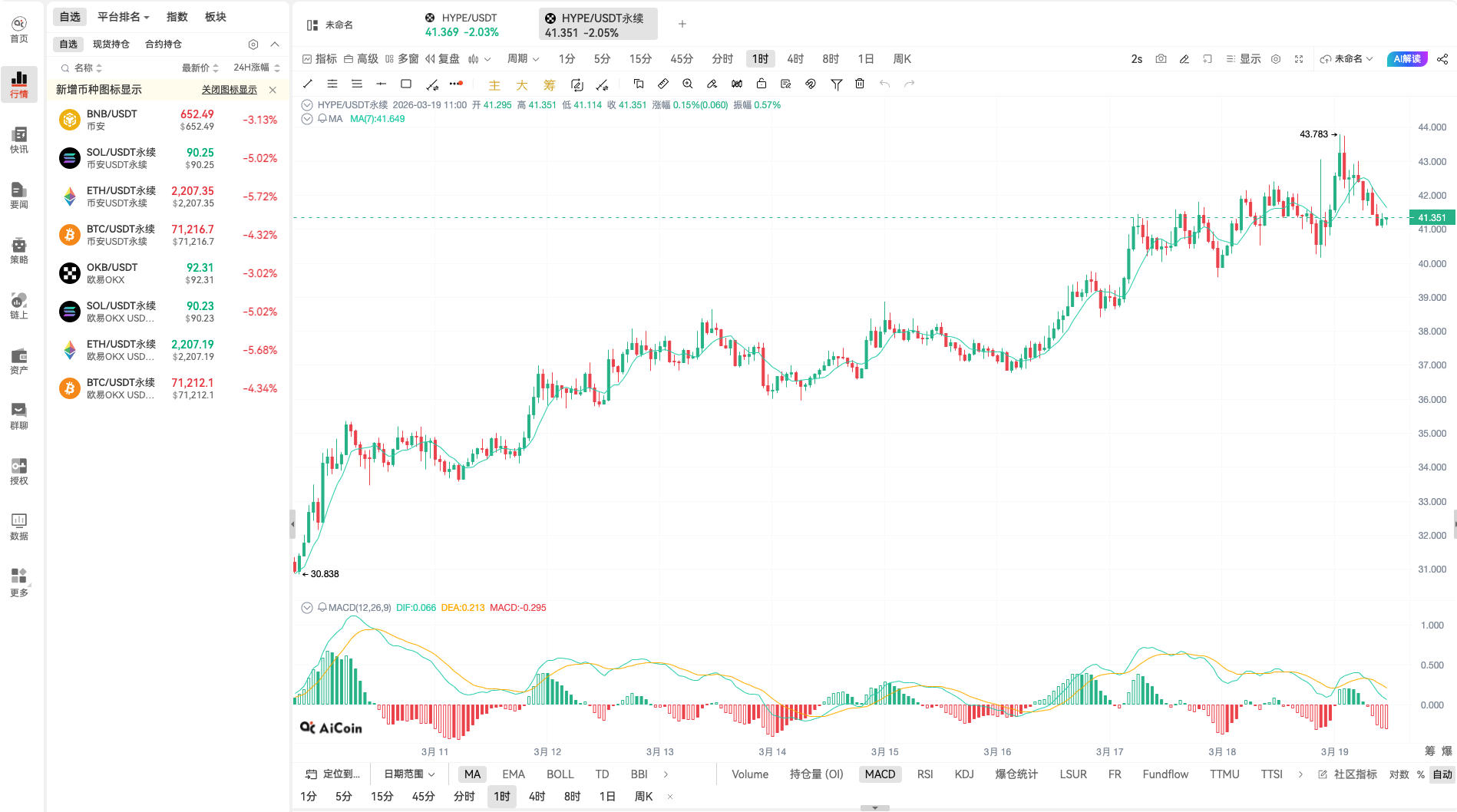Switch to the 合约持仓 tab

[161, 44]
